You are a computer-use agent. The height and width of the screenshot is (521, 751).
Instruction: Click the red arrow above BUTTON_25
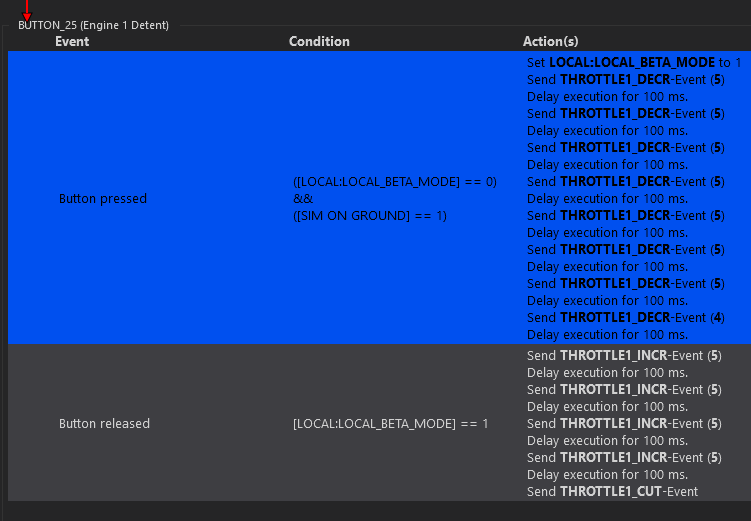[26, 9]
